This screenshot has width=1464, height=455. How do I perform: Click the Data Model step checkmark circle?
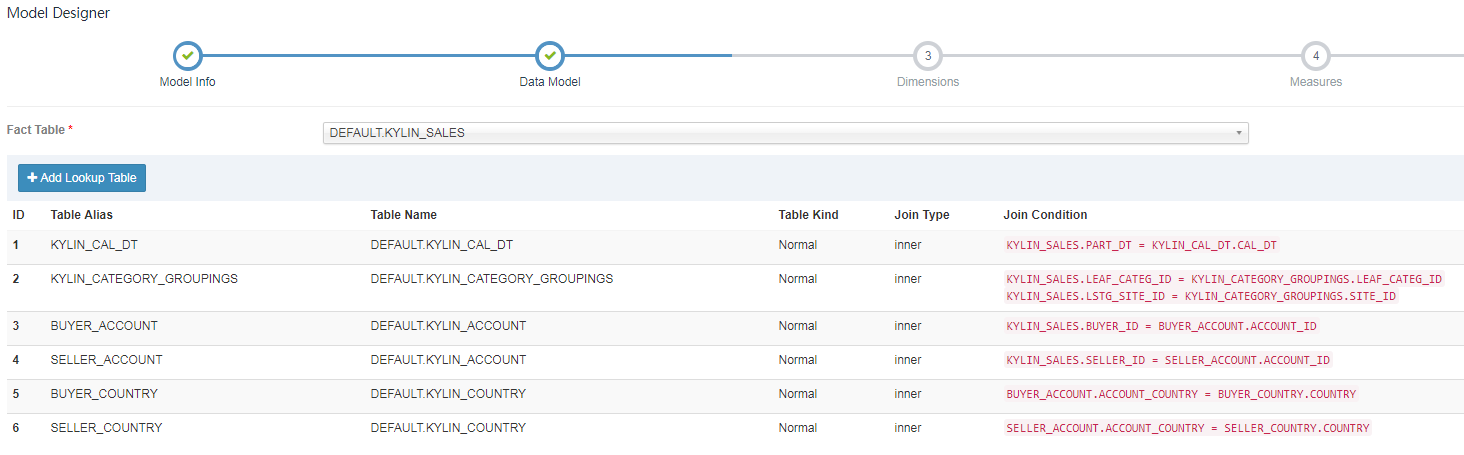(x=550, y=56)
